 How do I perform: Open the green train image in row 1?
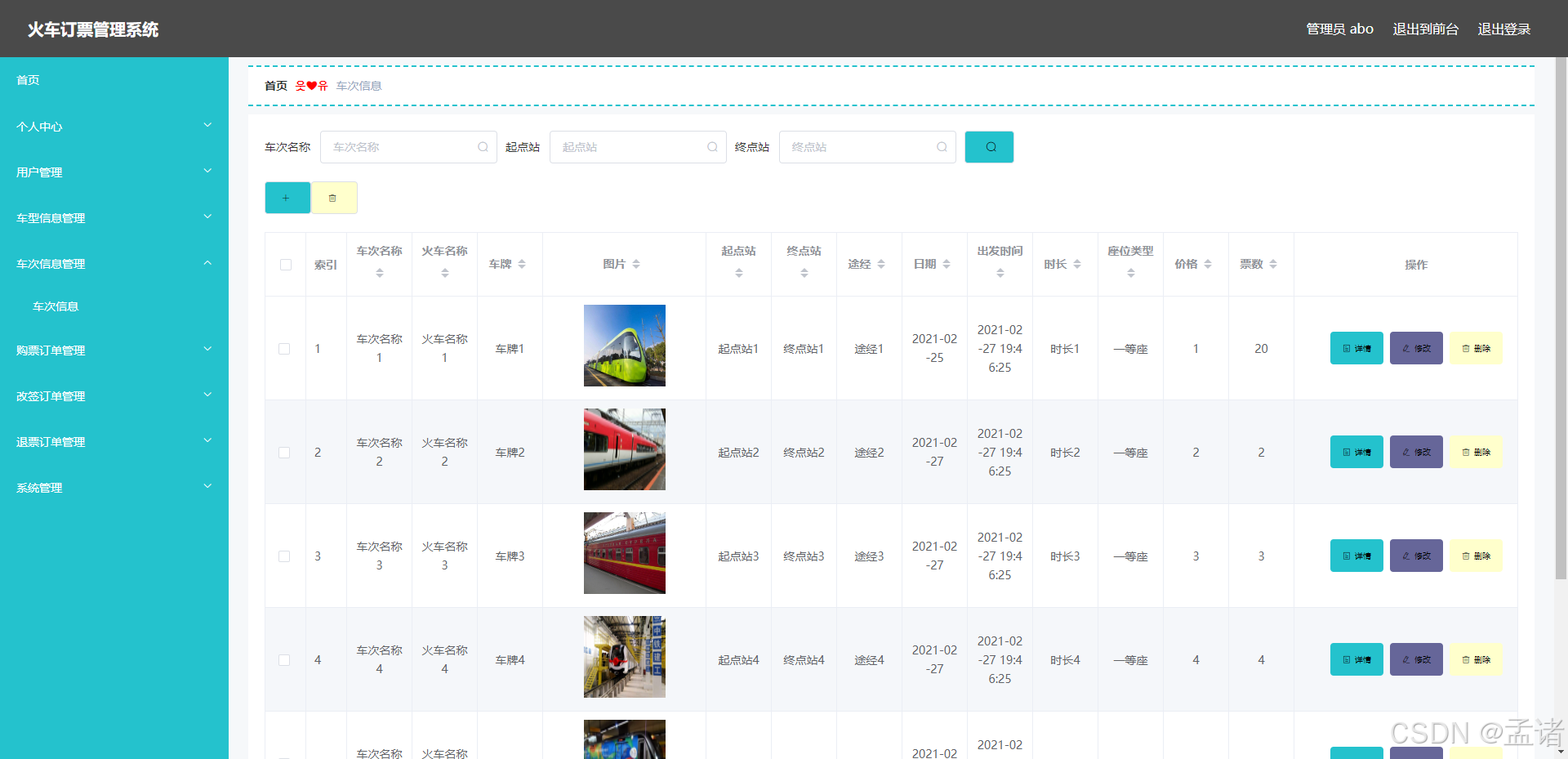pos(625,346)
